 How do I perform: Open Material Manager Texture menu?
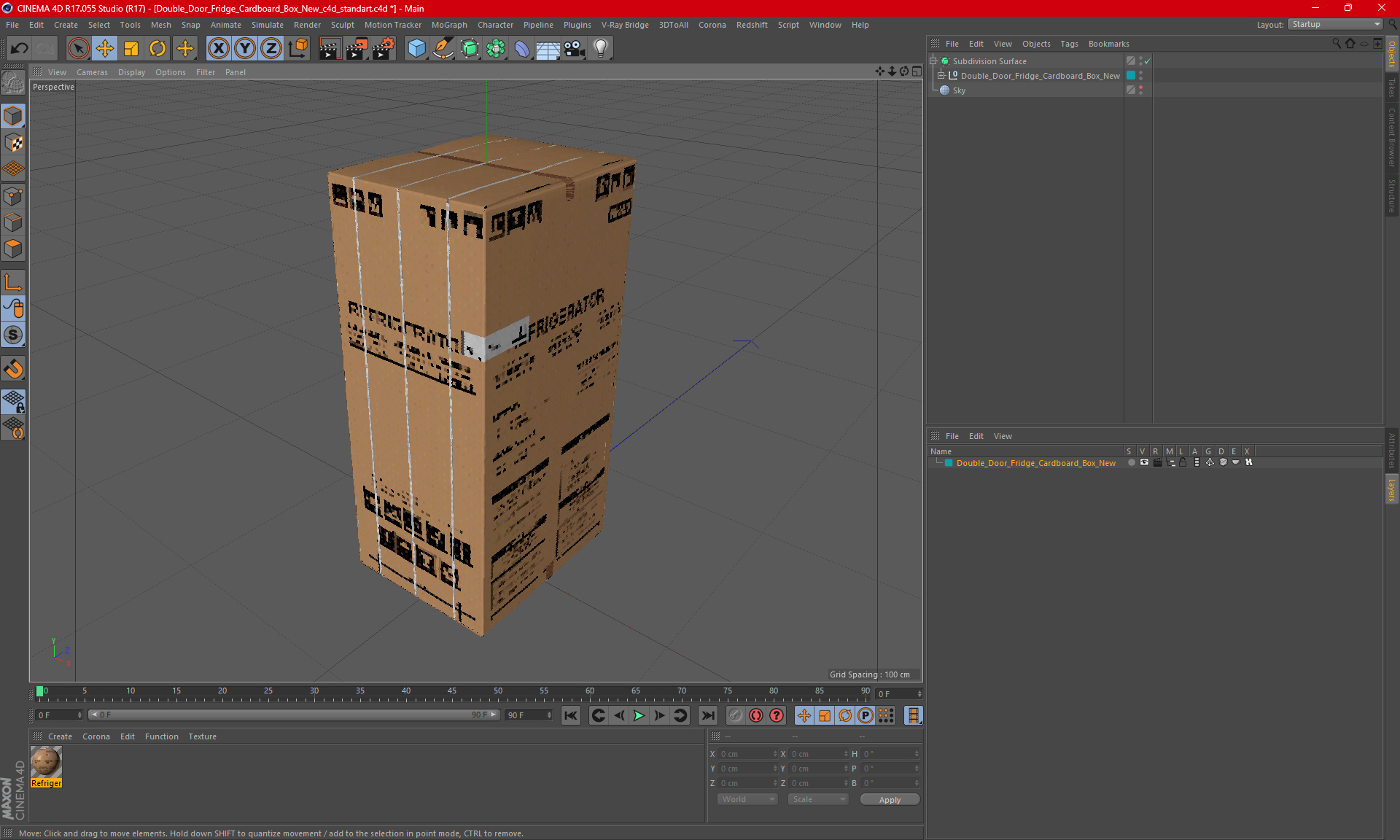[202, 736]
